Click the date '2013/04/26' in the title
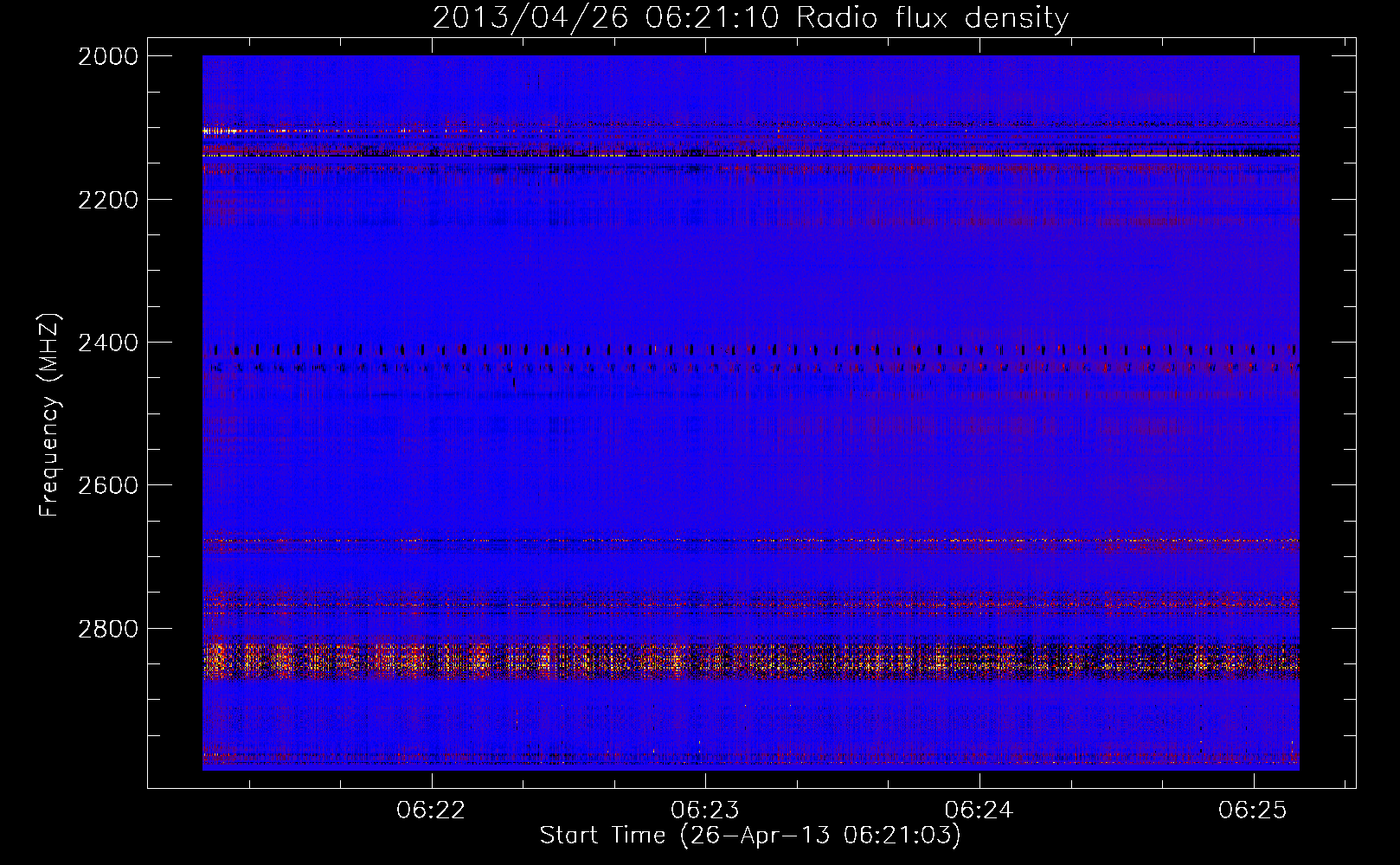This screenshot has height=865, width=1400. pyautogui.click(x=530, y=18)
